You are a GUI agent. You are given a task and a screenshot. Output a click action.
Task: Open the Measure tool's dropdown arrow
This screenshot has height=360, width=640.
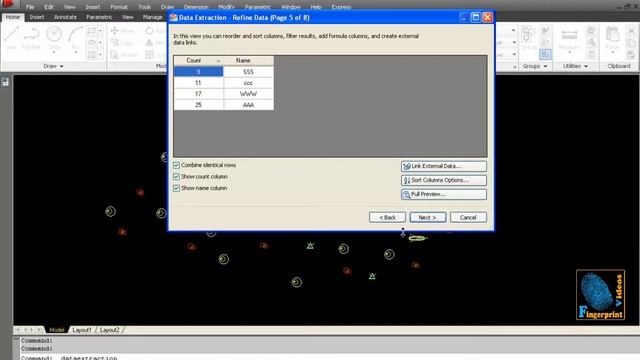(569, 52)
